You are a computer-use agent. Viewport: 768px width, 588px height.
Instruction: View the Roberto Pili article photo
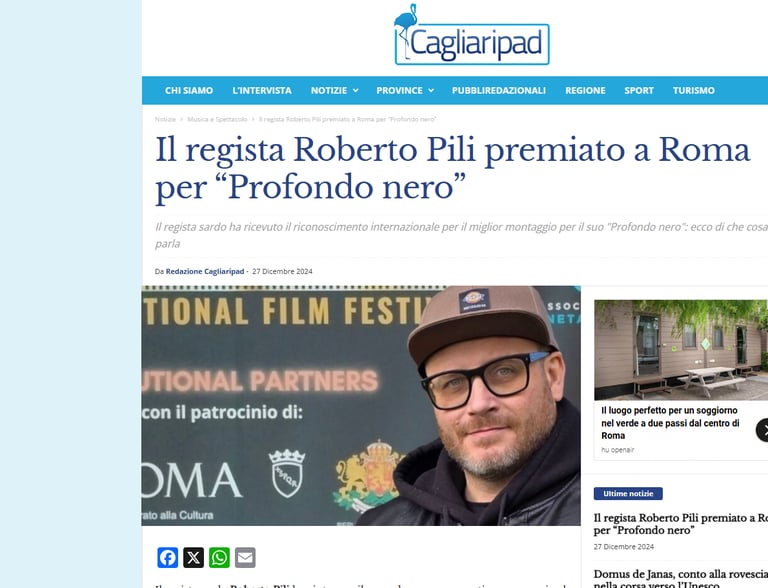click(361, 406)
